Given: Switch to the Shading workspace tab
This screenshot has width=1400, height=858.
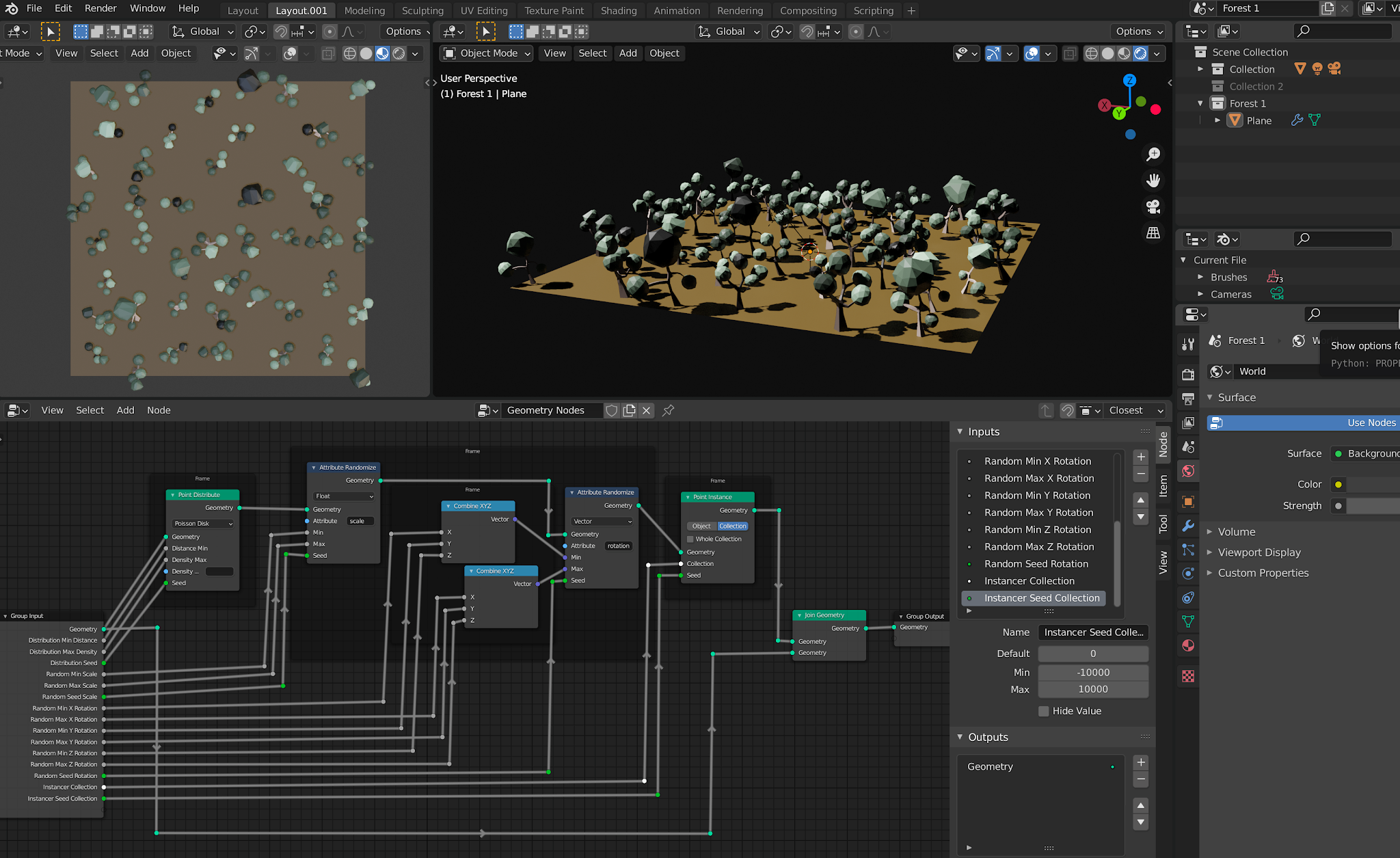Looking at the screenshot, I should [618, 10].
